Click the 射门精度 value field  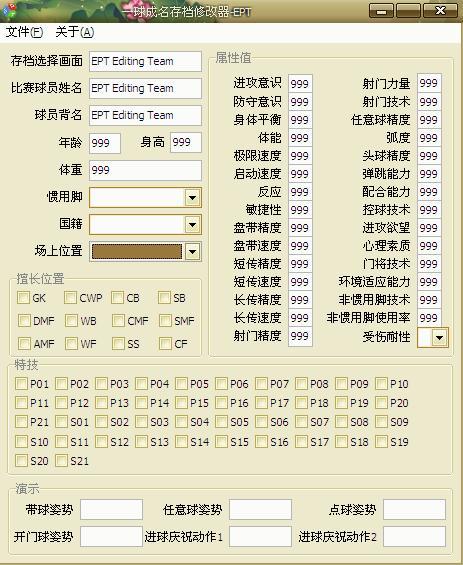[x=300, y=336]
